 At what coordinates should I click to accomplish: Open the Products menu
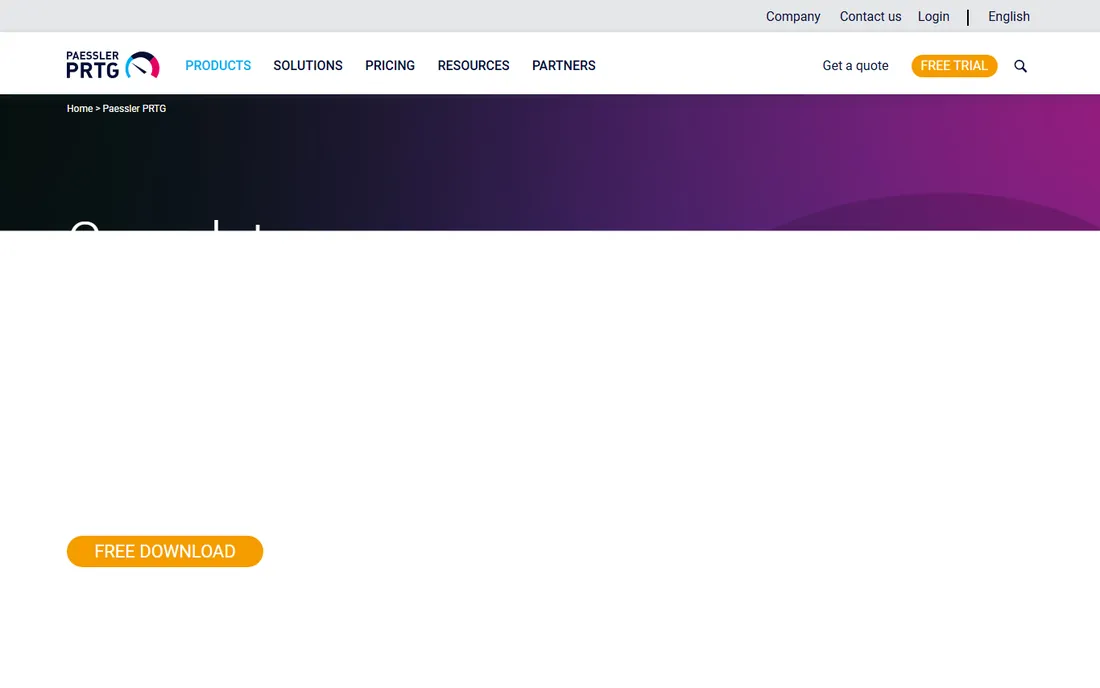[218, 65]
